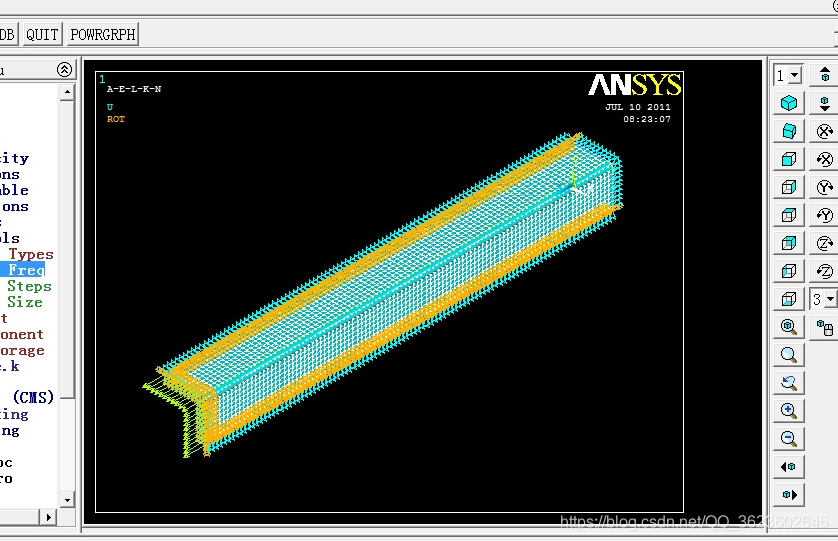Open the Size item in main menu
The width and height of the screenshot is (838, 541).
(25, 302)
